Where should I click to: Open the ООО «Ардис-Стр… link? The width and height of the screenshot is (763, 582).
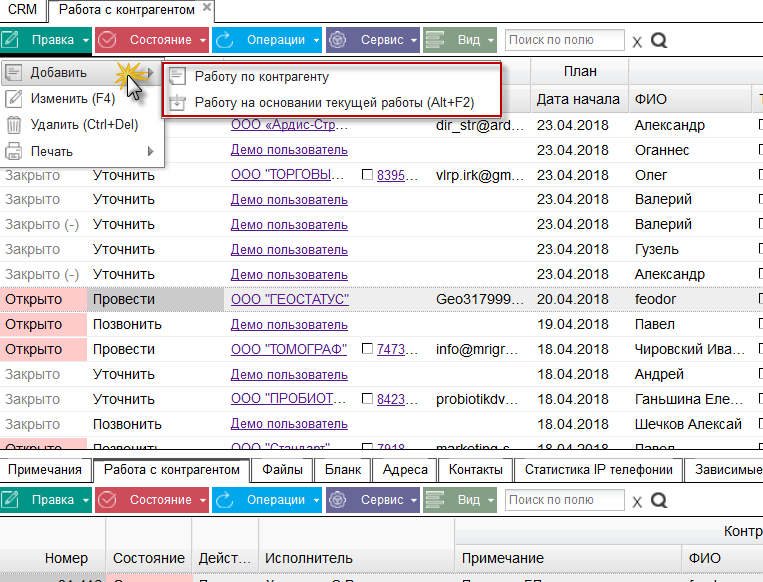[289, 125]
